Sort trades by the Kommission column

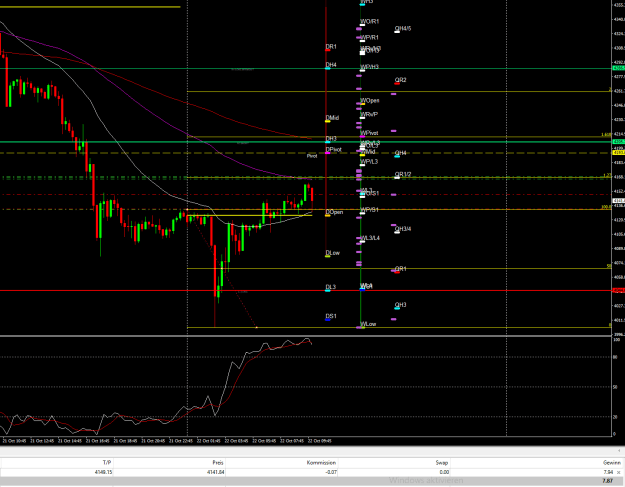pos(321,463)
